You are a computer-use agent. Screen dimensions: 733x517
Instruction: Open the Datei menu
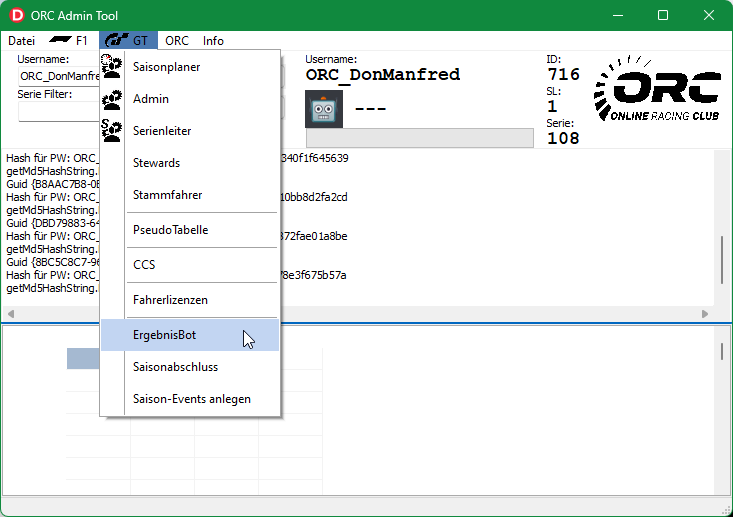click(21, 41)
